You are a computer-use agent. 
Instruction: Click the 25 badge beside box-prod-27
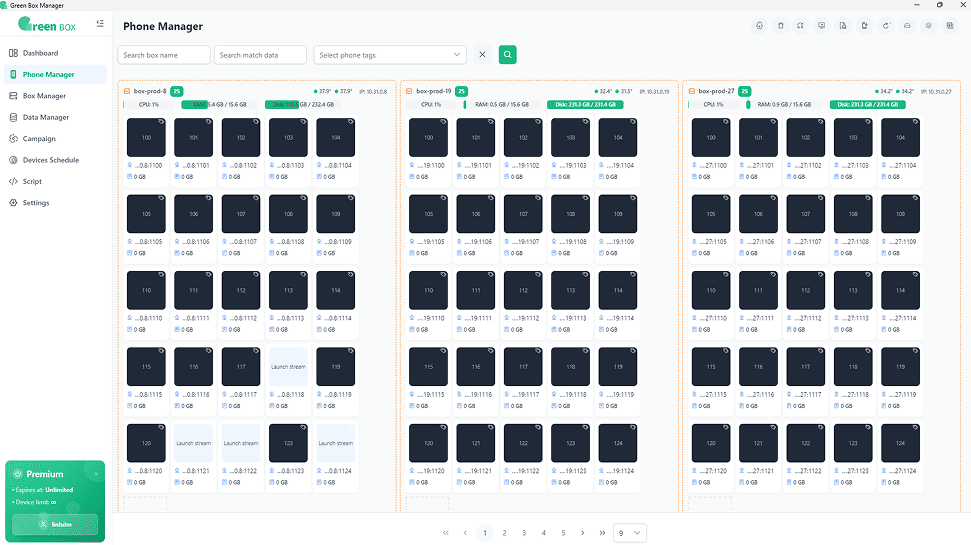click(744, 91)
